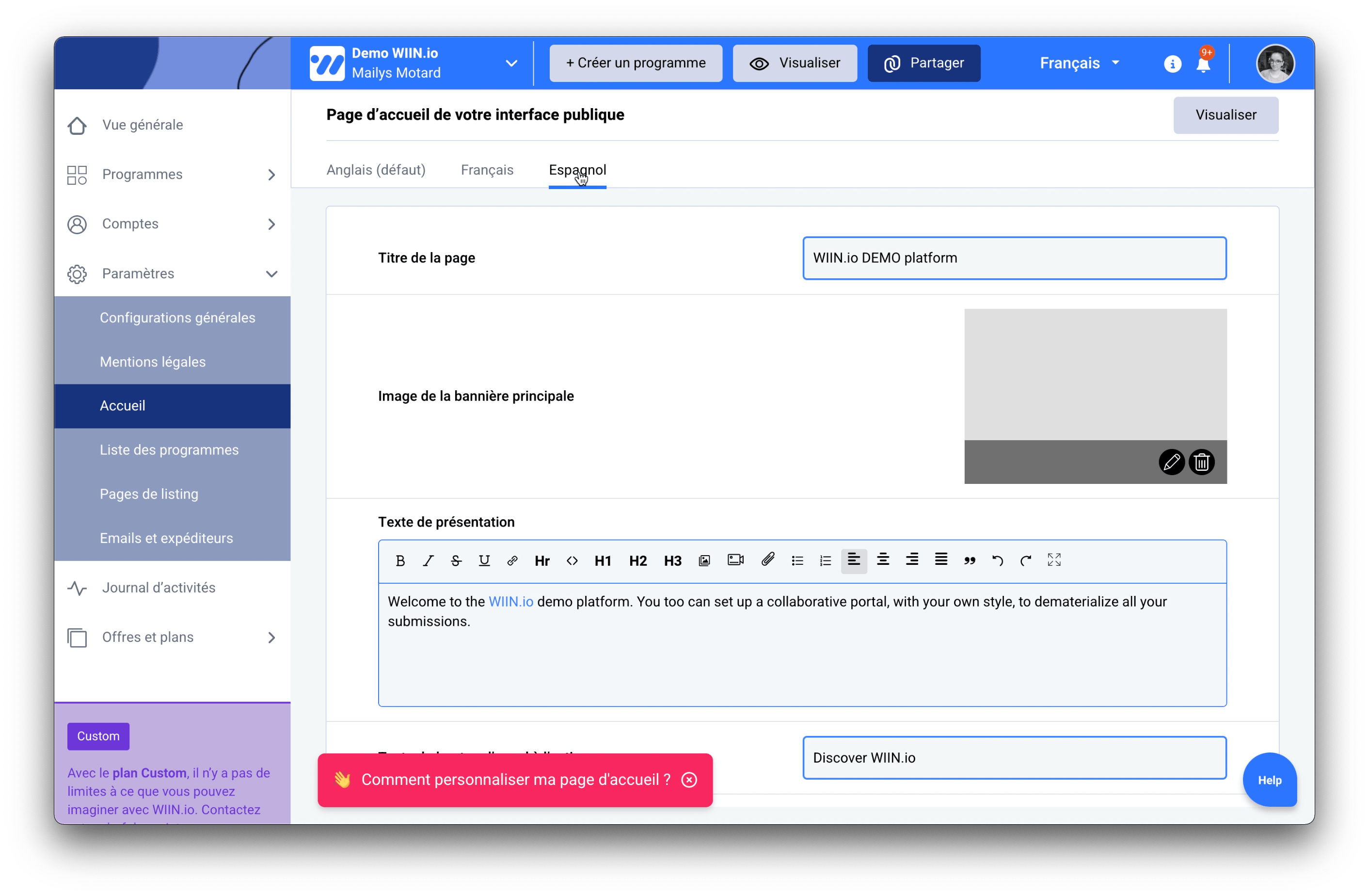Apply H2 heading style
The height and width of the screenshot is (896, 1369).
coord(637,561)
